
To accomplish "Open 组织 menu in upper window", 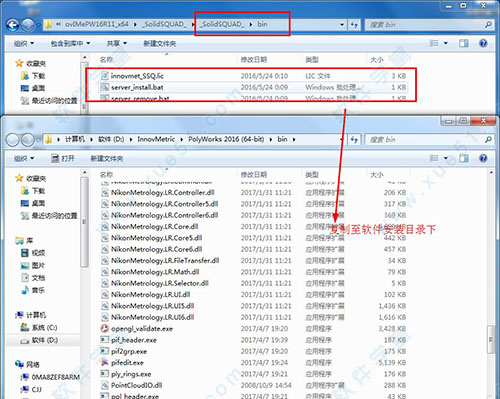I will 24,43.
